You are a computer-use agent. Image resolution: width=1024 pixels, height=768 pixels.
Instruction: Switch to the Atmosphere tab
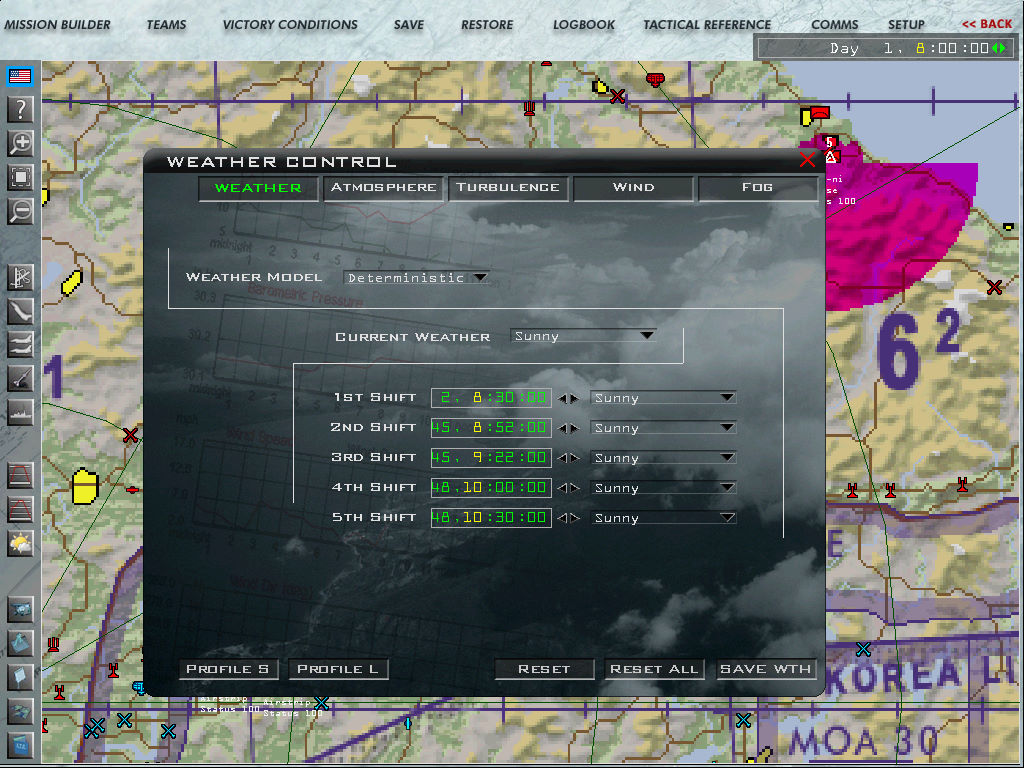click(x=383, y=187)
